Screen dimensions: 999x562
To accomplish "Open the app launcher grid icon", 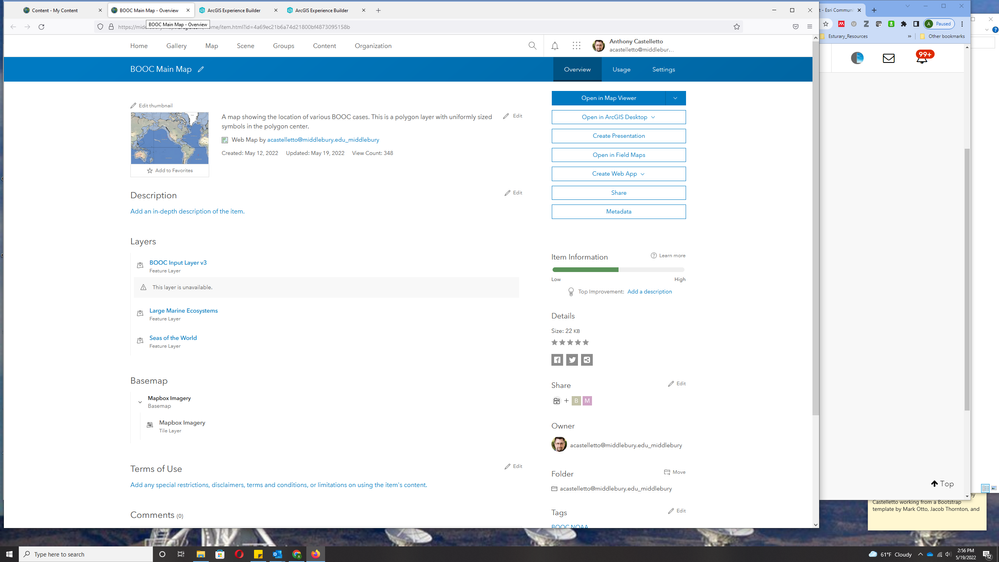I will point(577,46).
